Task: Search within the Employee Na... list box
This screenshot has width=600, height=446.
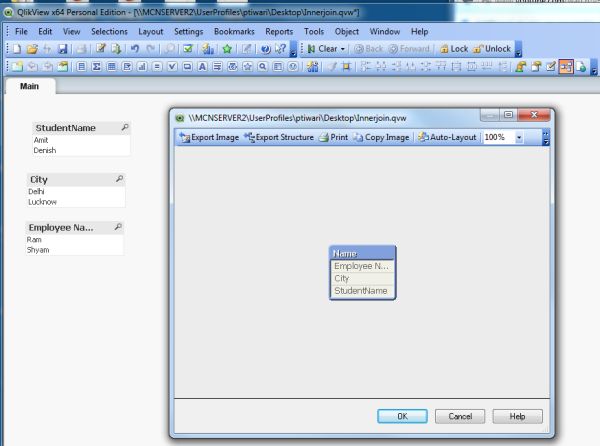Action: (x=118, y=227)
